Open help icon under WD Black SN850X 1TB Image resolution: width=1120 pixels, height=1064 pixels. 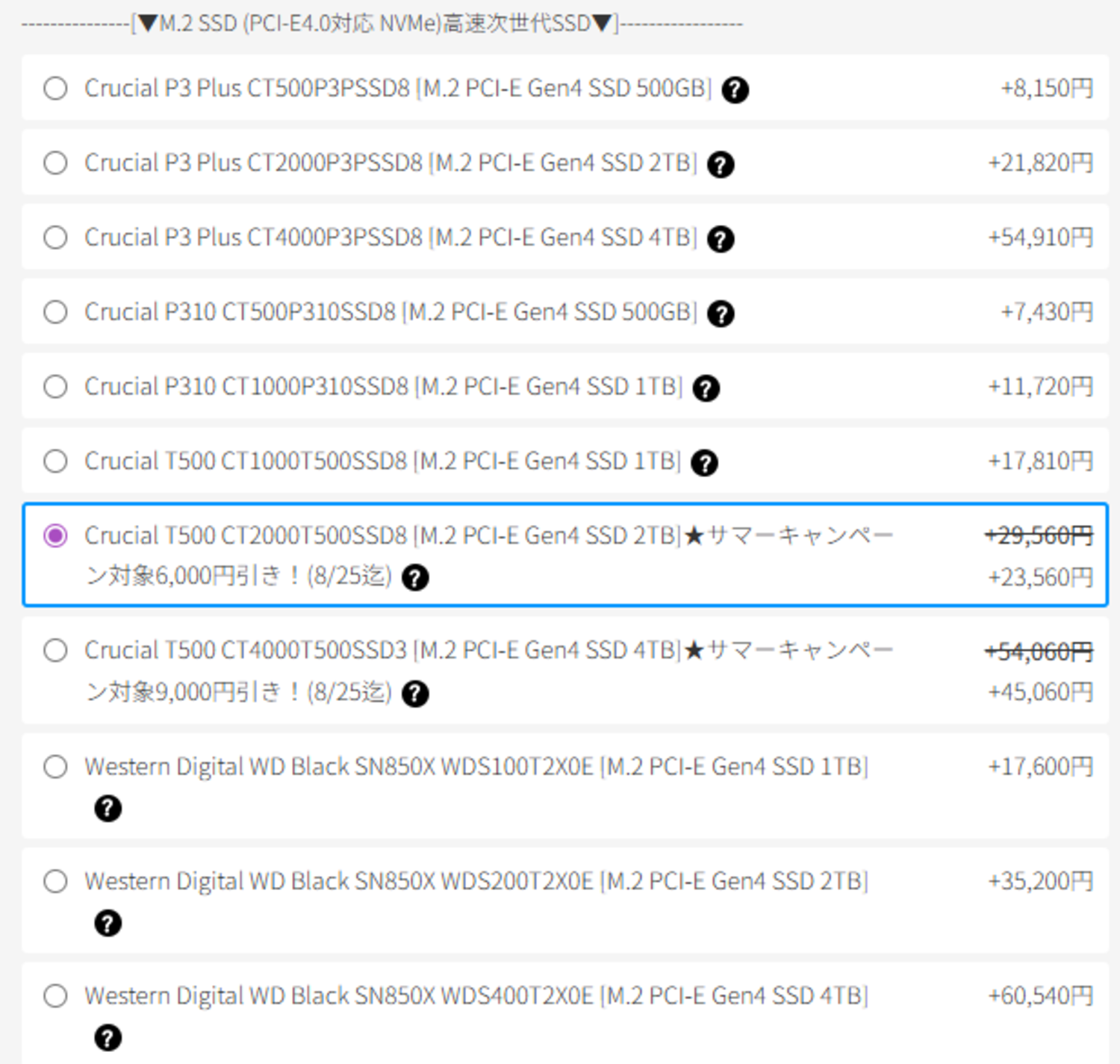[x=108, y=808]
